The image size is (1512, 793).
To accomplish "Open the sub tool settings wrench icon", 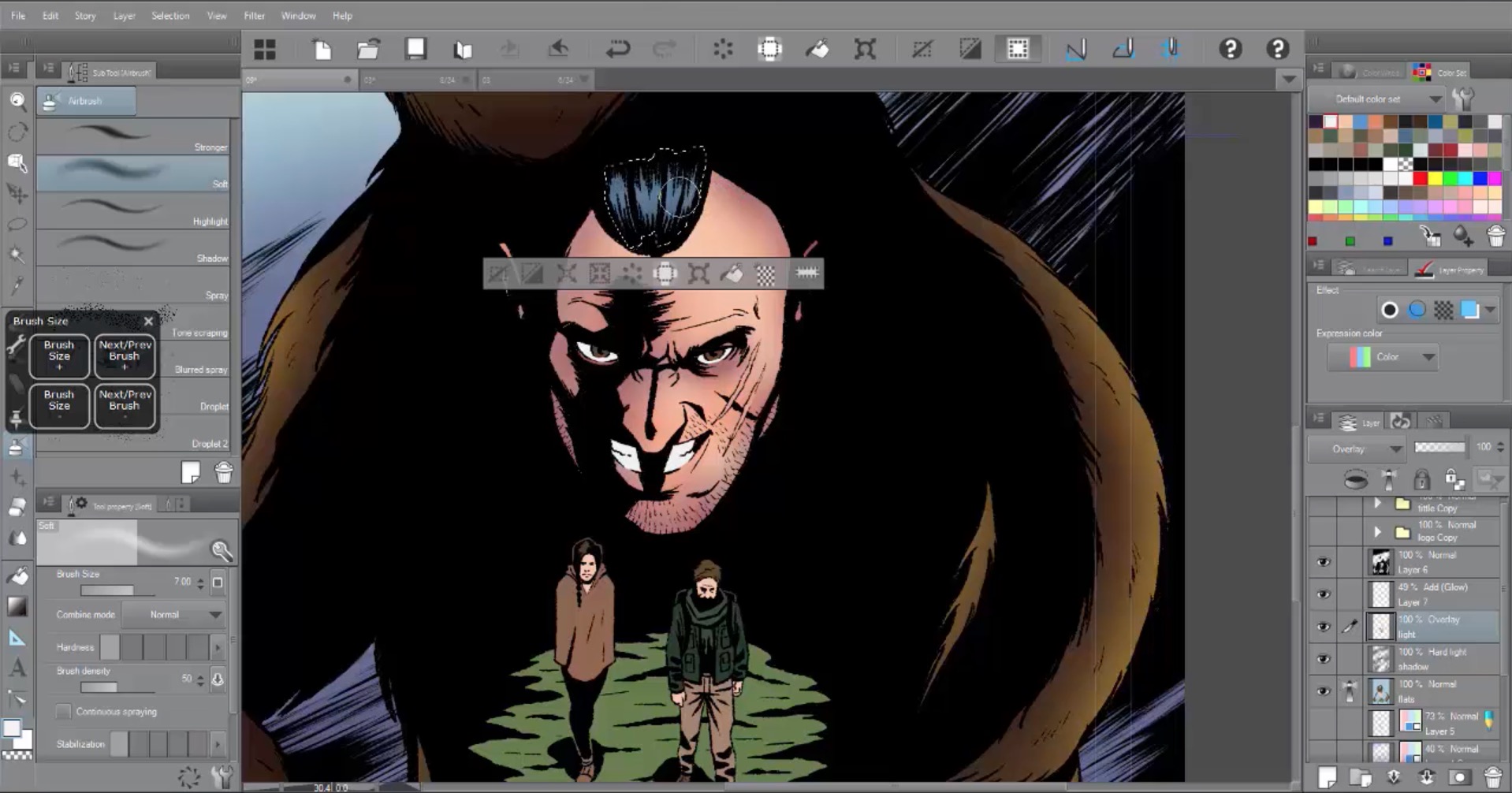I will tap(223, 777).
